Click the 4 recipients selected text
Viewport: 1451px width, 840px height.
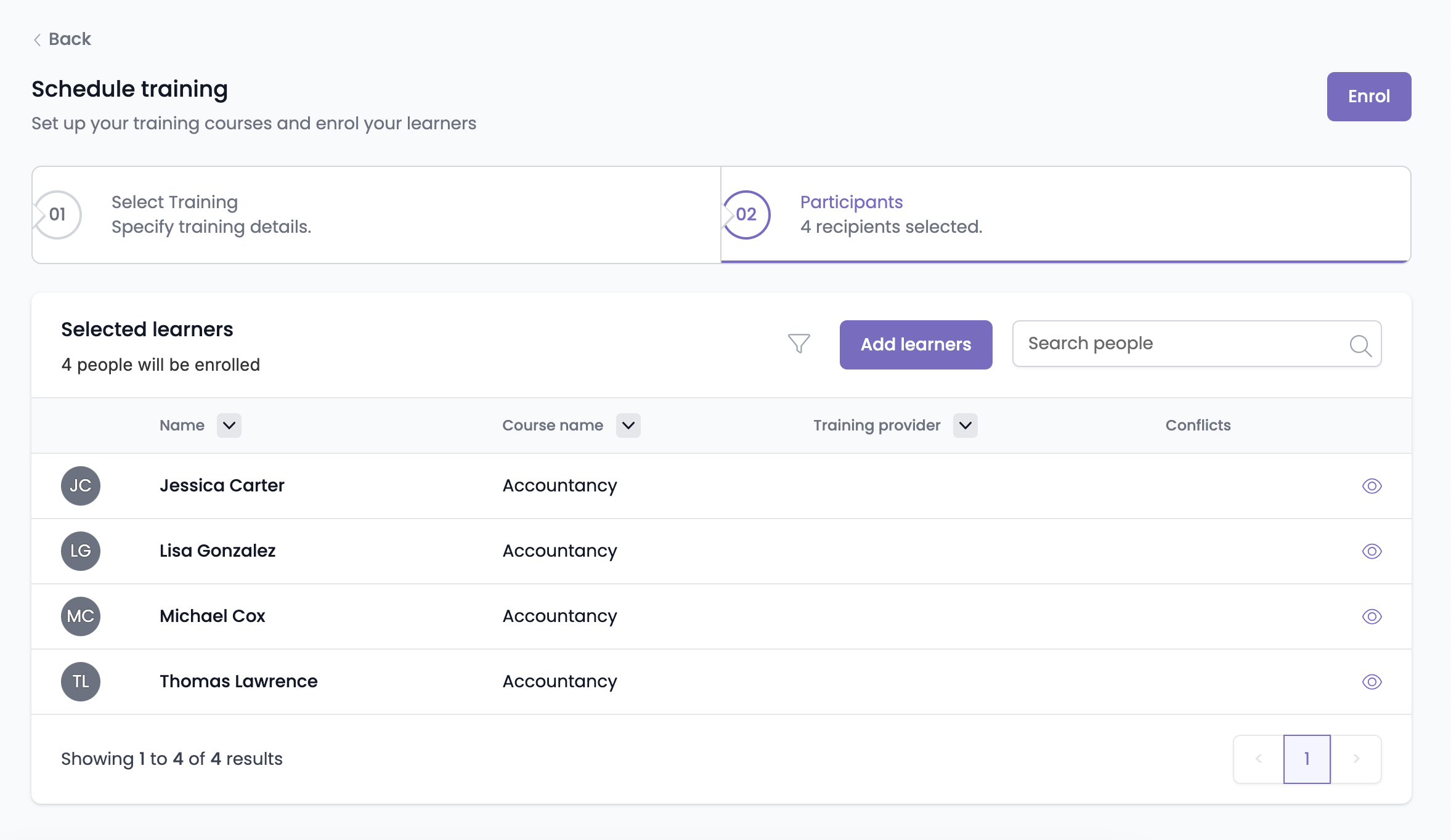point(891,227)
